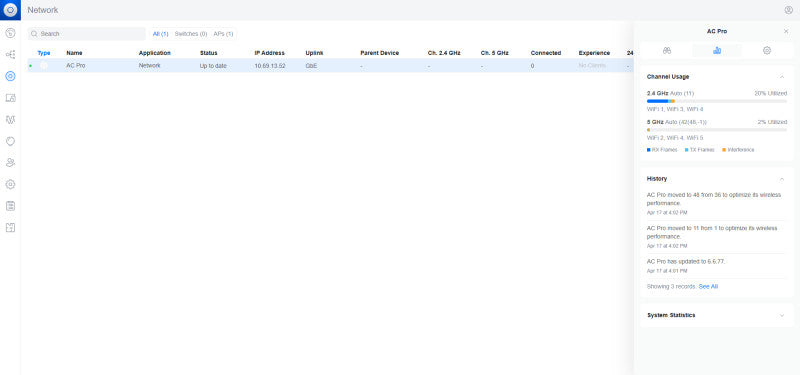This screenshot has height=375, width=800.
Task: Click the AC Pro device type icon in row
Action: [x=44, y=65]
